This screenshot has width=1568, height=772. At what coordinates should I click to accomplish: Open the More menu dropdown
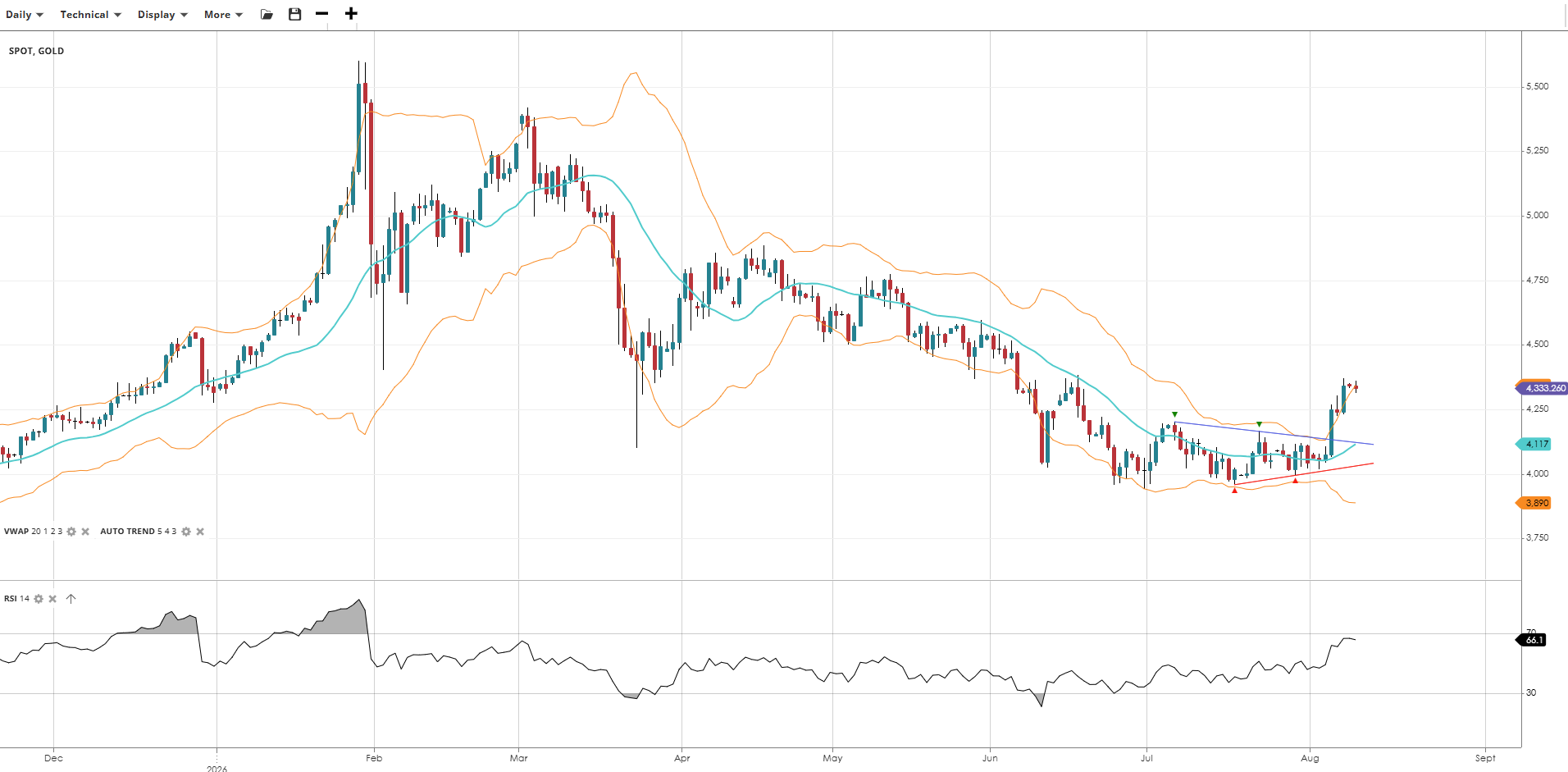223,15
